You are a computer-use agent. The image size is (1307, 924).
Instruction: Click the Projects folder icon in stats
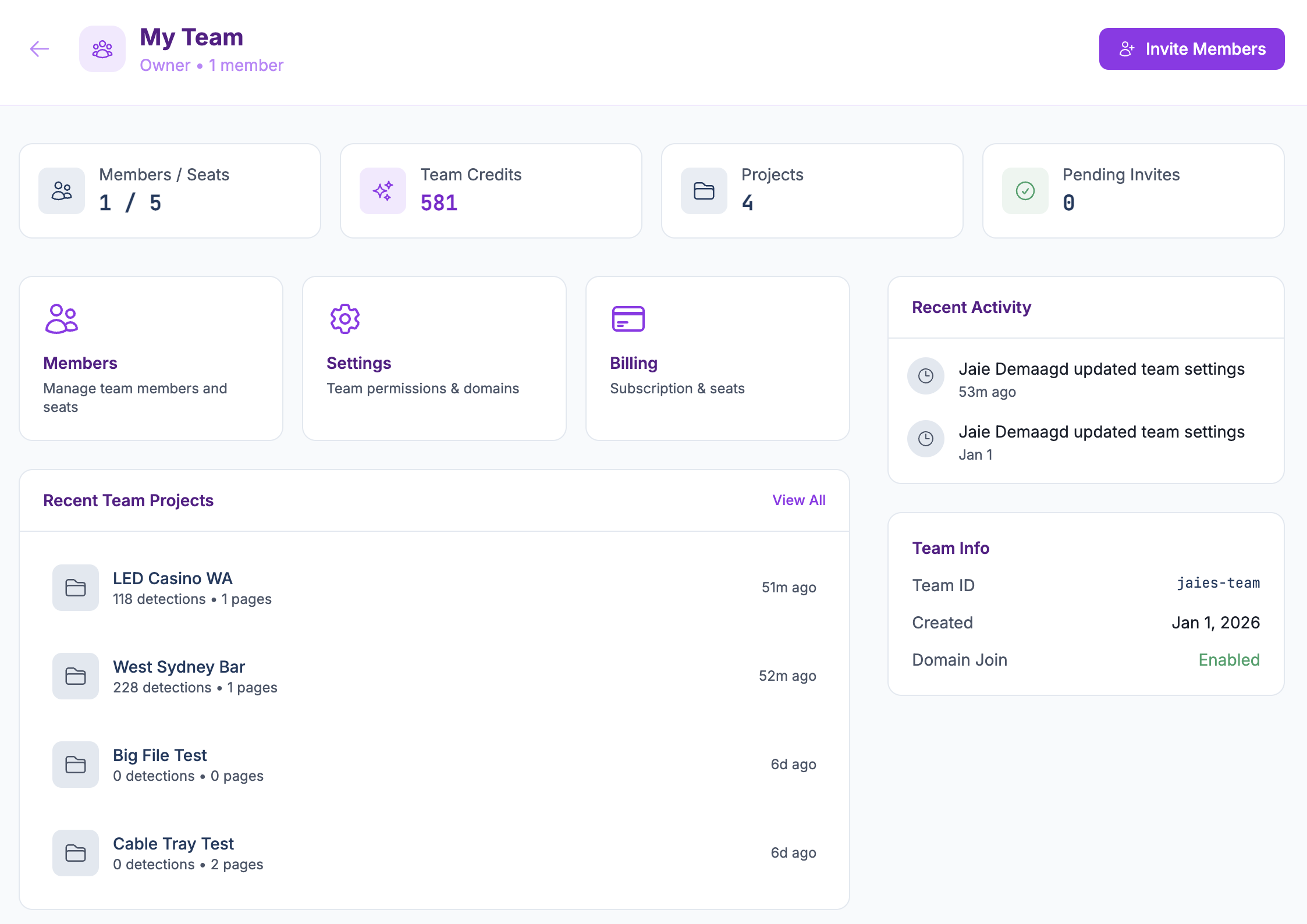(704, 191)
